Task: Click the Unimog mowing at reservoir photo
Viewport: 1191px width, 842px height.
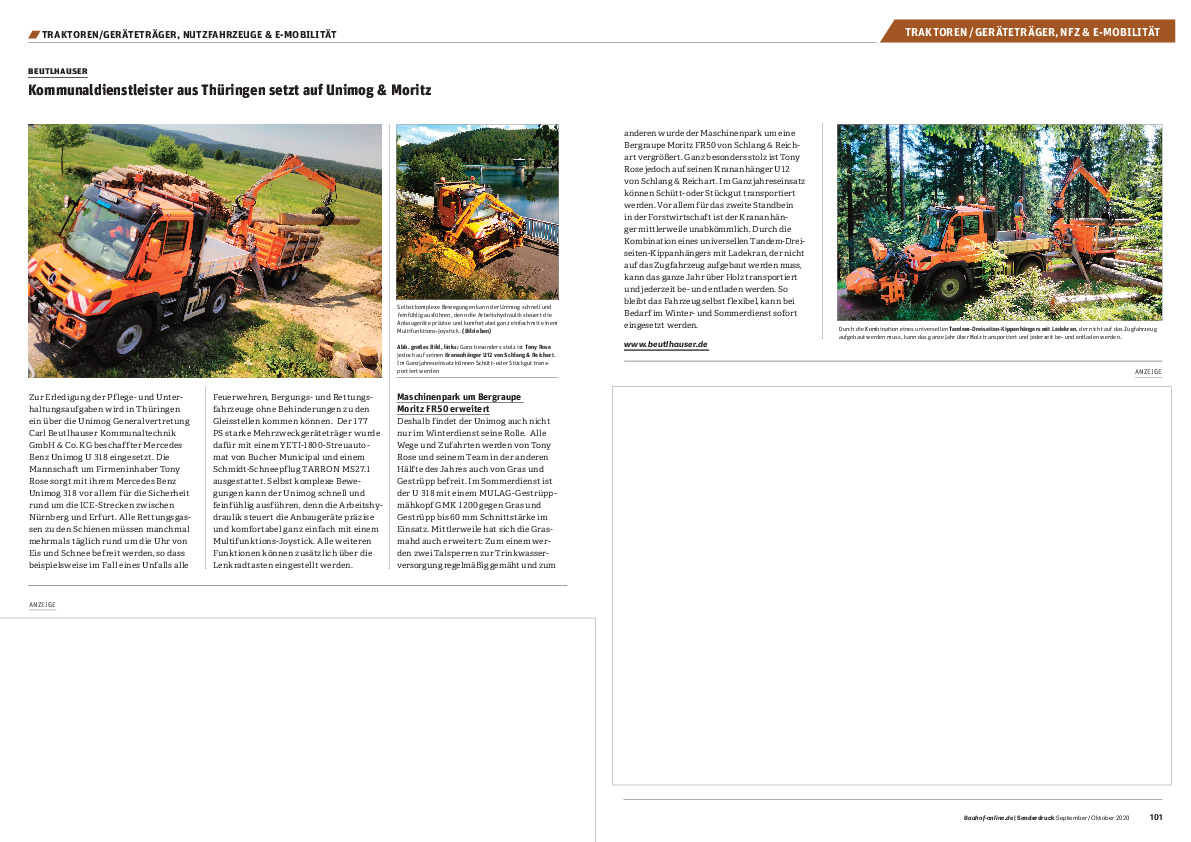Action: 477,211
